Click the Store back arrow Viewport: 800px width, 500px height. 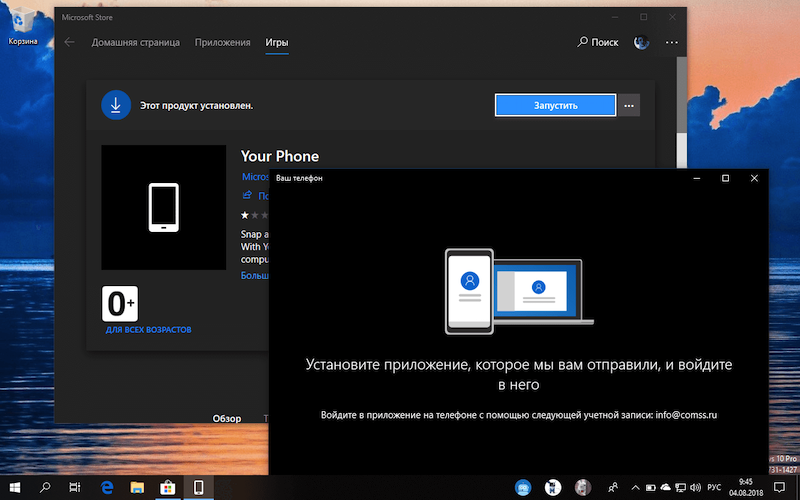click(x=69, y=43)
